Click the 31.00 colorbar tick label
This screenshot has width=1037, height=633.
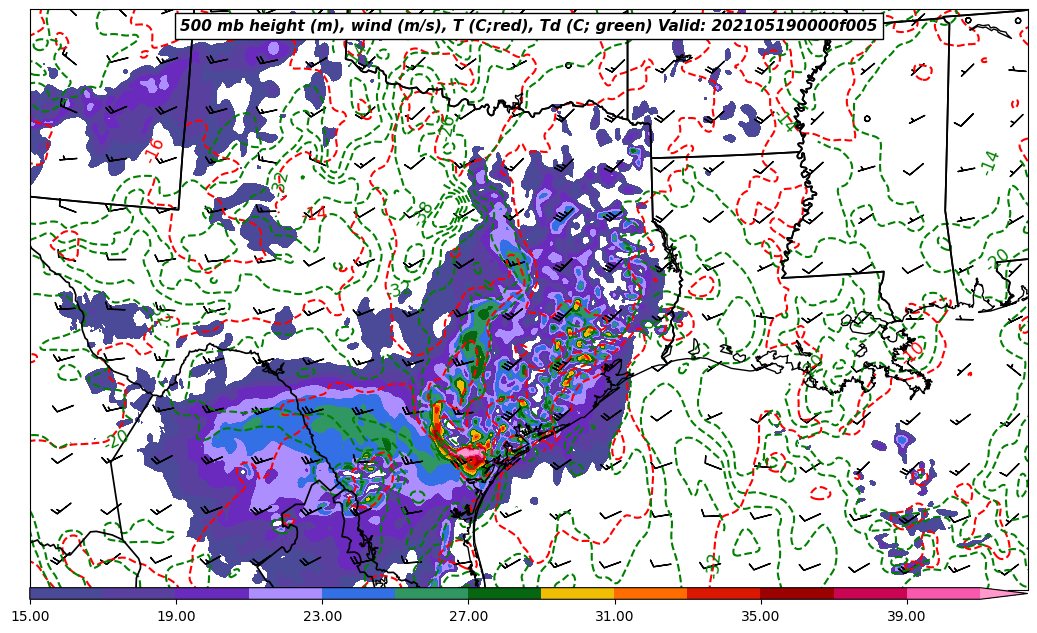click(614, 616)
